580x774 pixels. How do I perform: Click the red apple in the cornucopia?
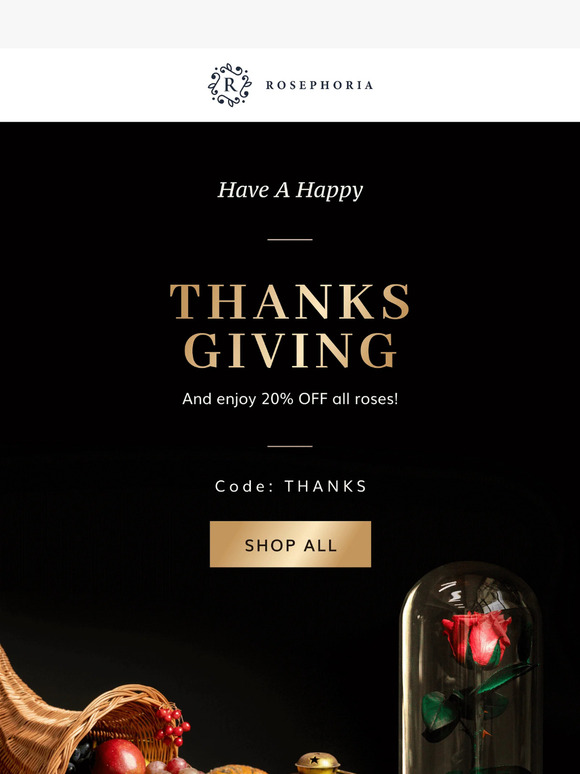118,757
